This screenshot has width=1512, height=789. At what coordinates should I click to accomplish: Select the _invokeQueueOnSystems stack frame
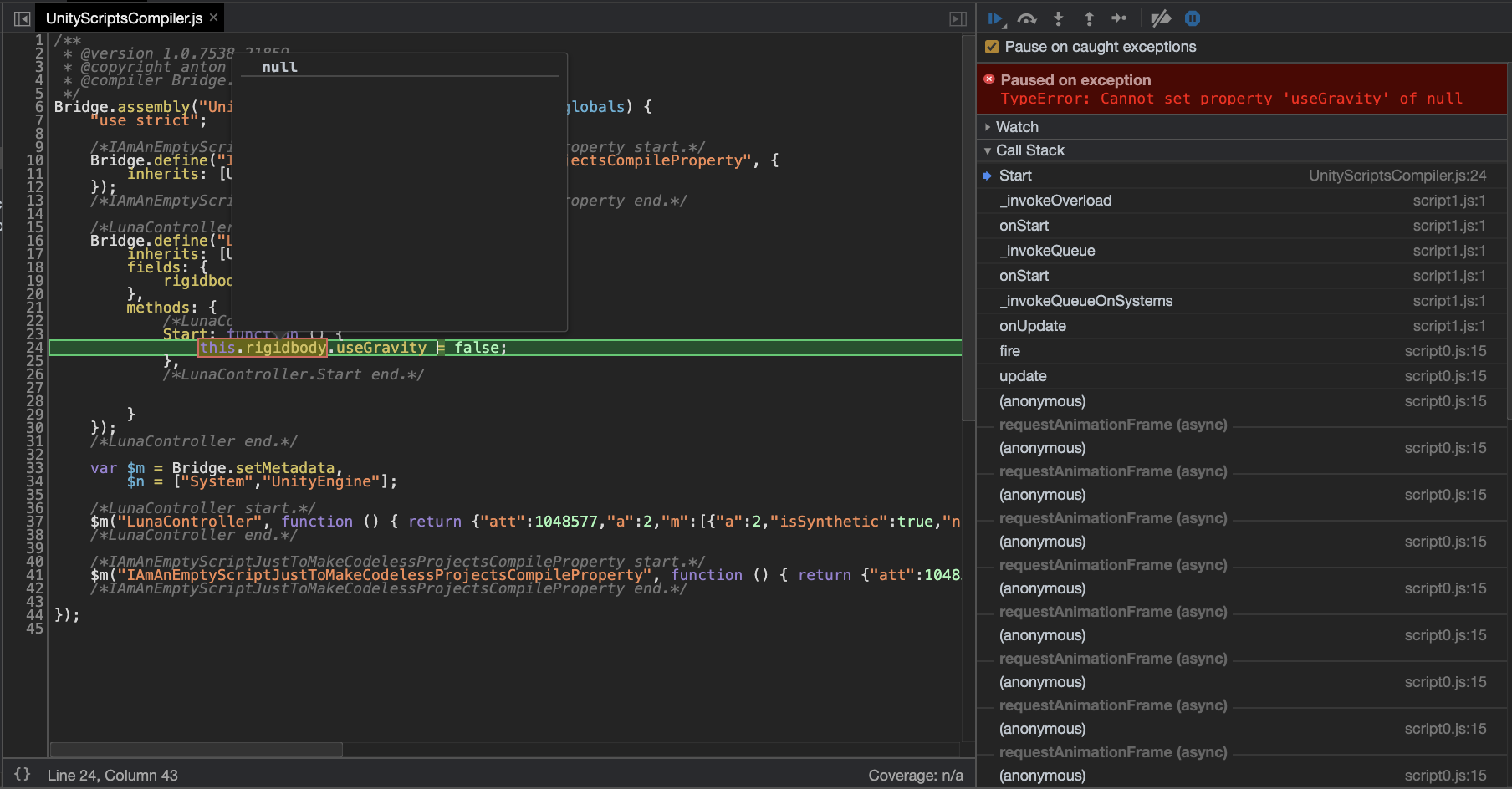(1242, 301)
